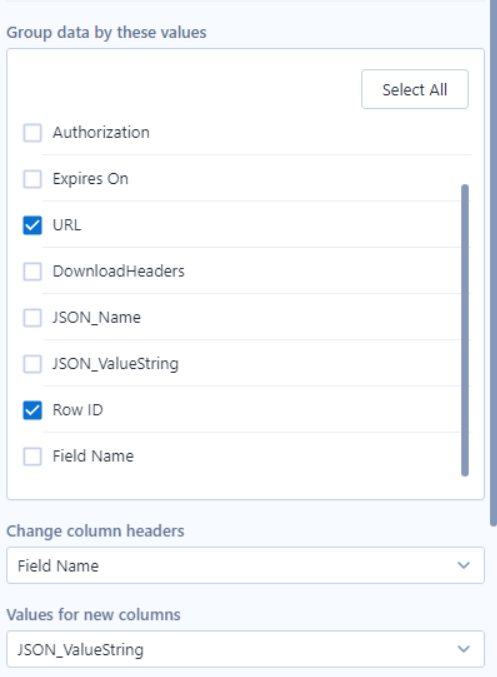This screenshot has height=677, width=497.
Task: Click the Expires On label text
Action: point(90,179)
